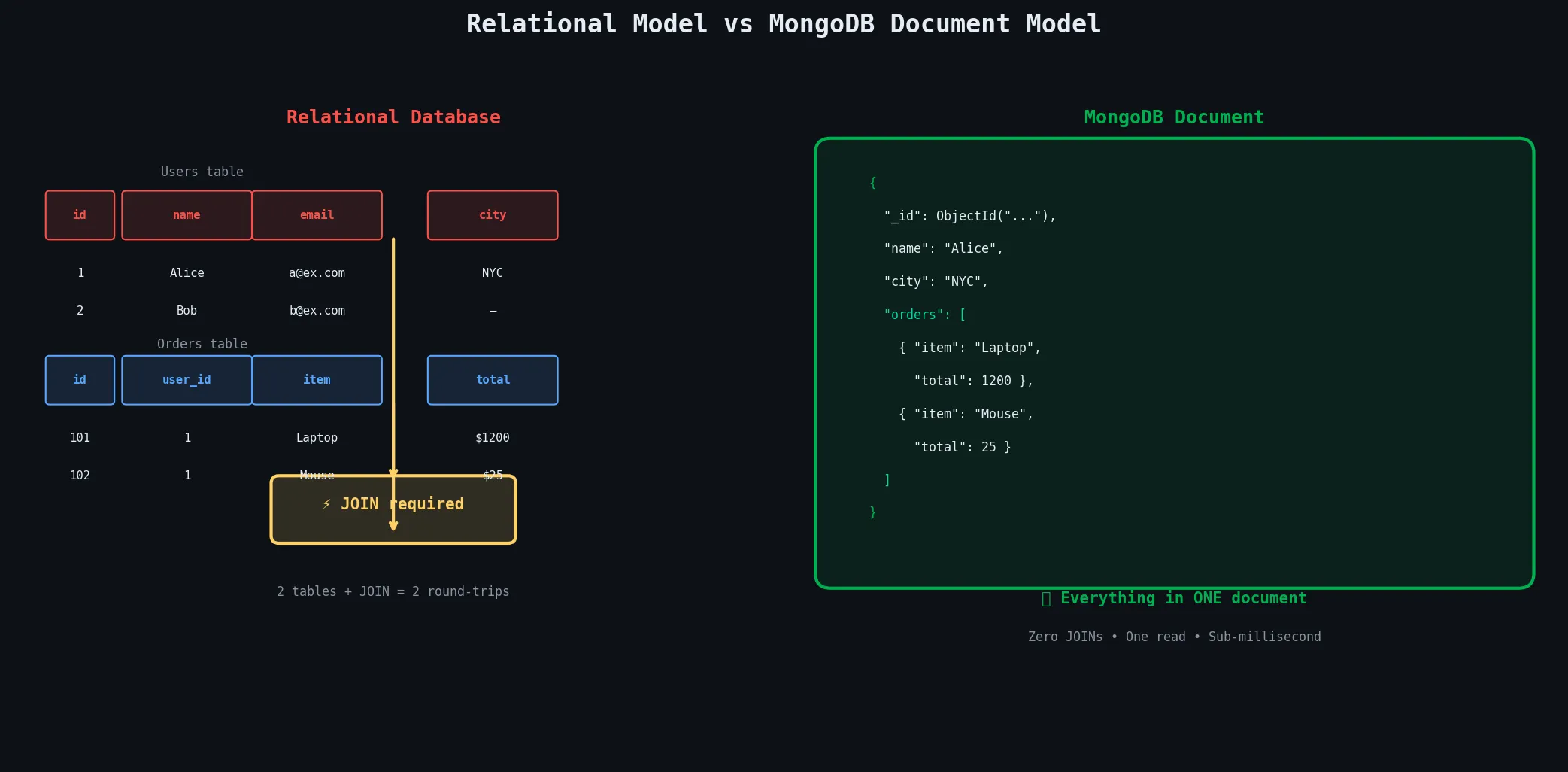1568x772 pixels.
Task: Click the '{ "item": "Mouse",' JSON line
Action: (x=966, y=414)
